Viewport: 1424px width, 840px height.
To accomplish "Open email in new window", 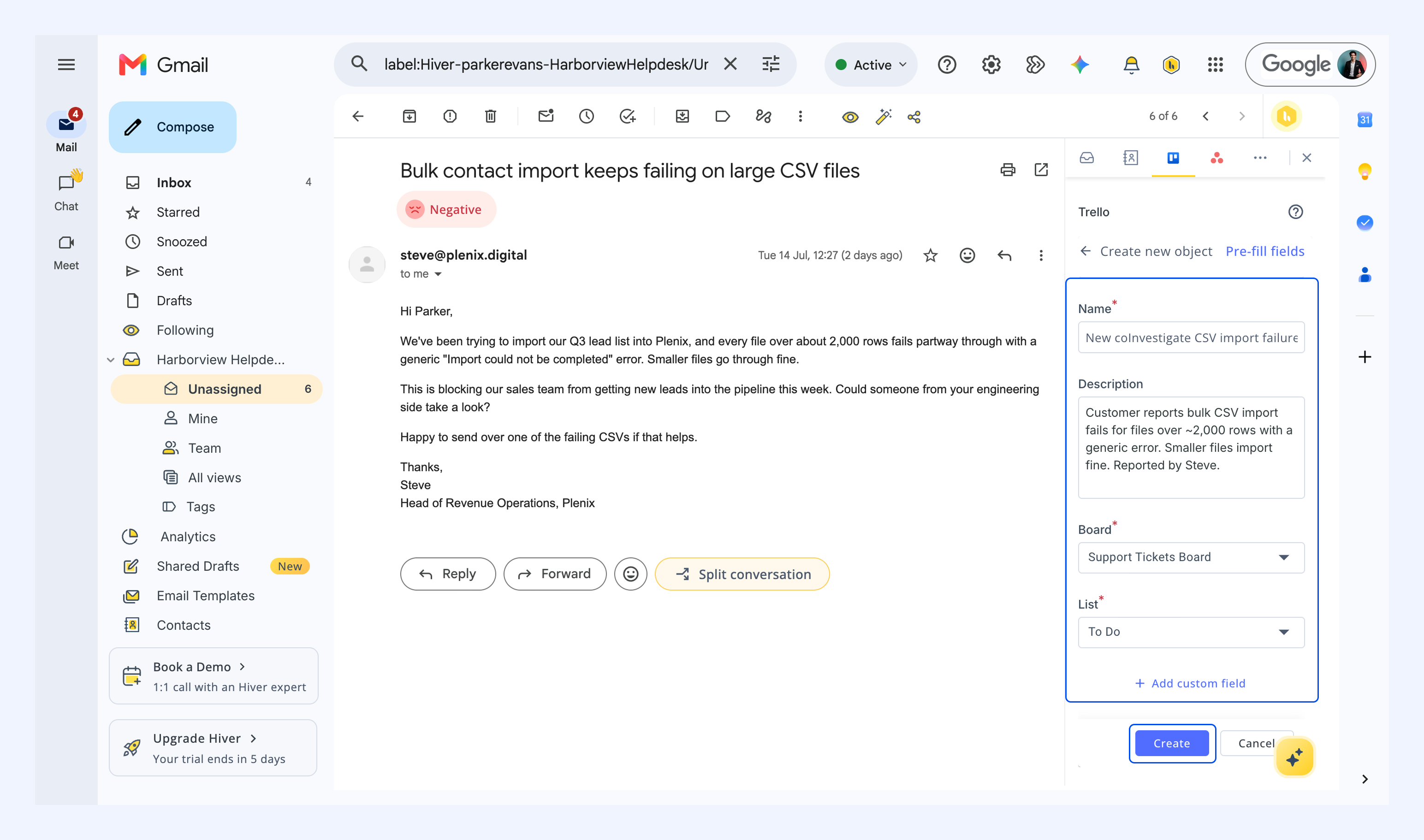I will click(1041, 170).
